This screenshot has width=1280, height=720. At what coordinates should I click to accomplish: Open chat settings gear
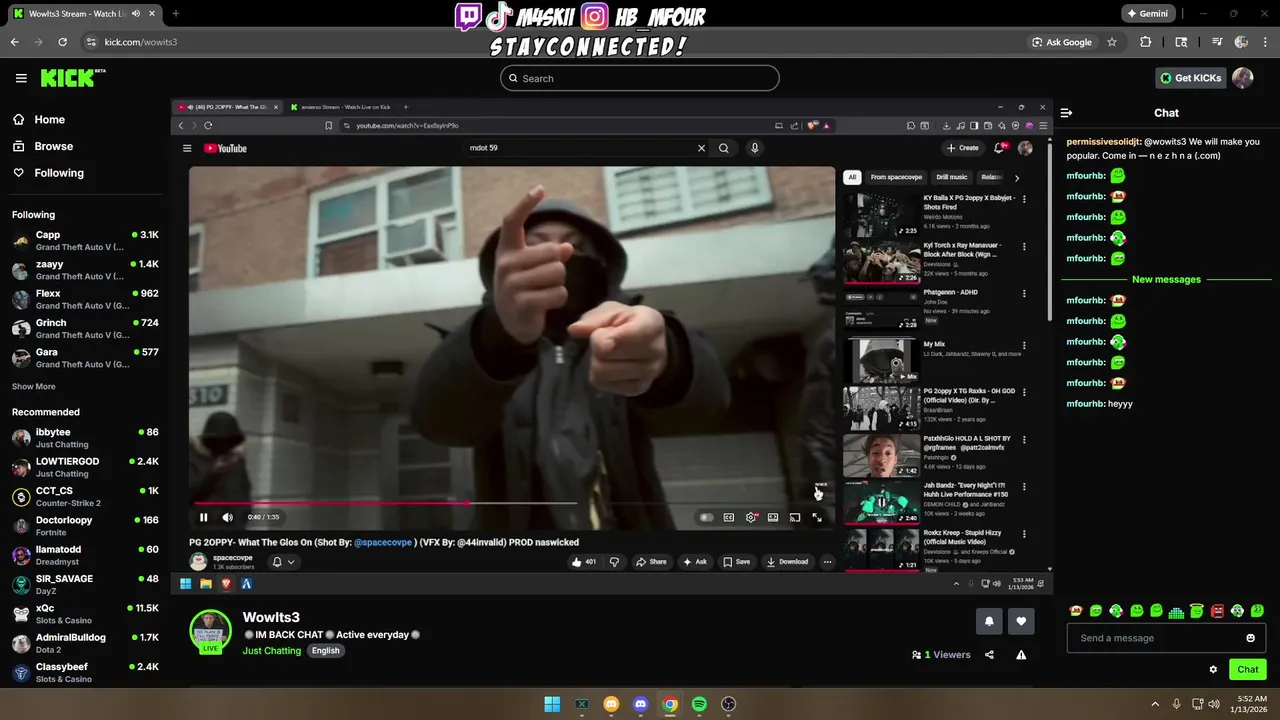pos(1213,670)
